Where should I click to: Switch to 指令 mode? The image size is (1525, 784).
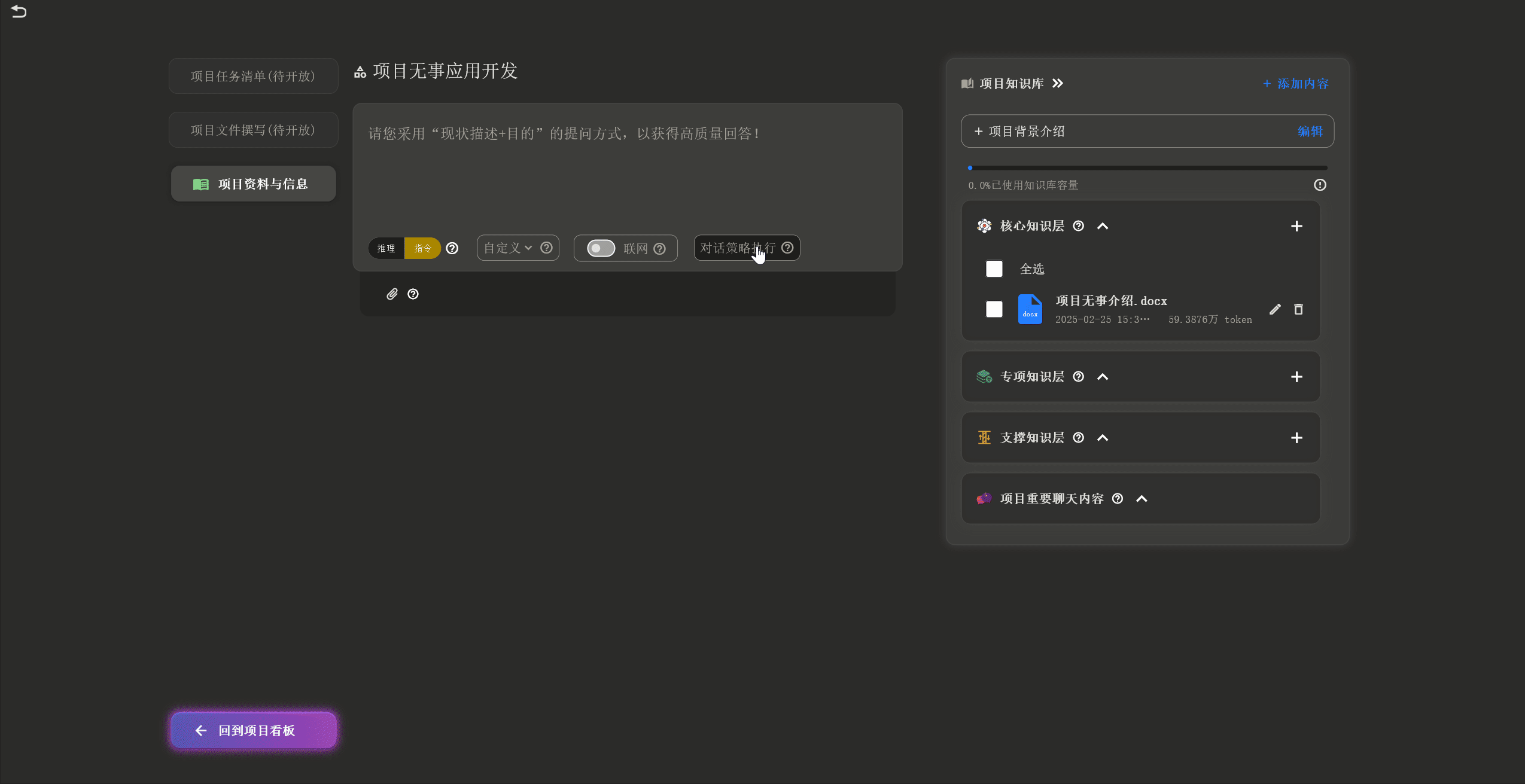click(422, 248)
